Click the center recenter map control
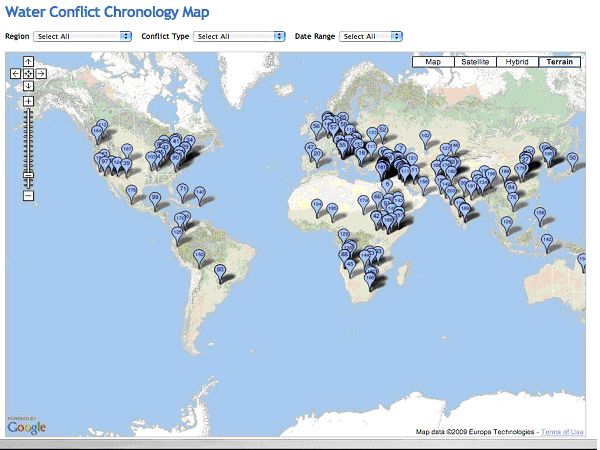 click(28, 73)
